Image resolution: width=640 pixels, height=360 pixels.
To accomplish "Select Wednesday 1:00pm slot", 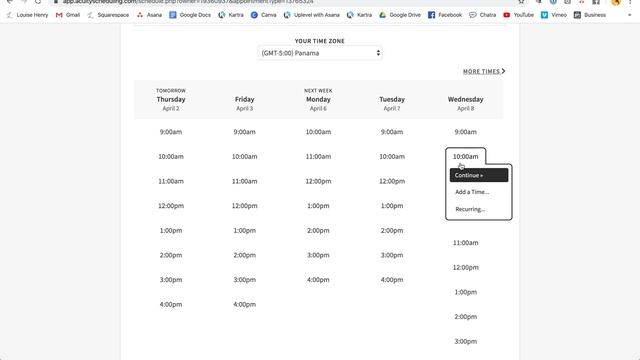I will click(465, 292).
